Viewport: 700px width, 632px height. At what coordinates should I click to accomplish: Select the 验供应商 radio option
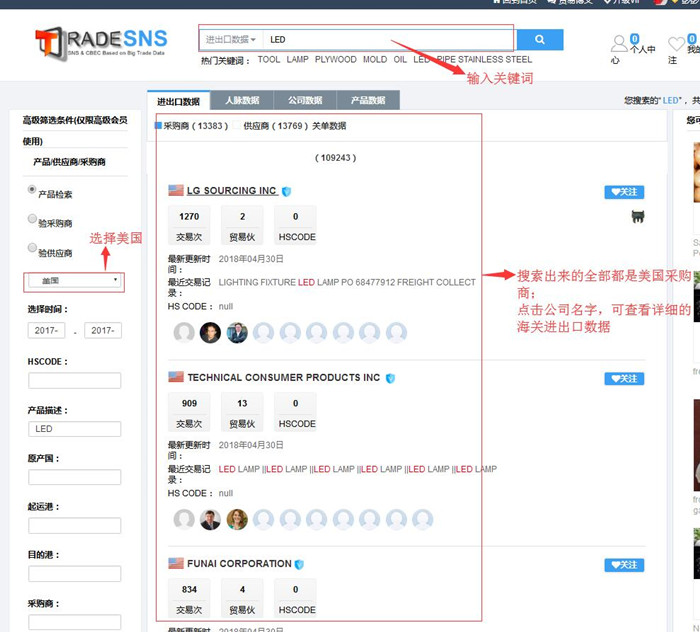pyautogui.click(x=32, y=247)
